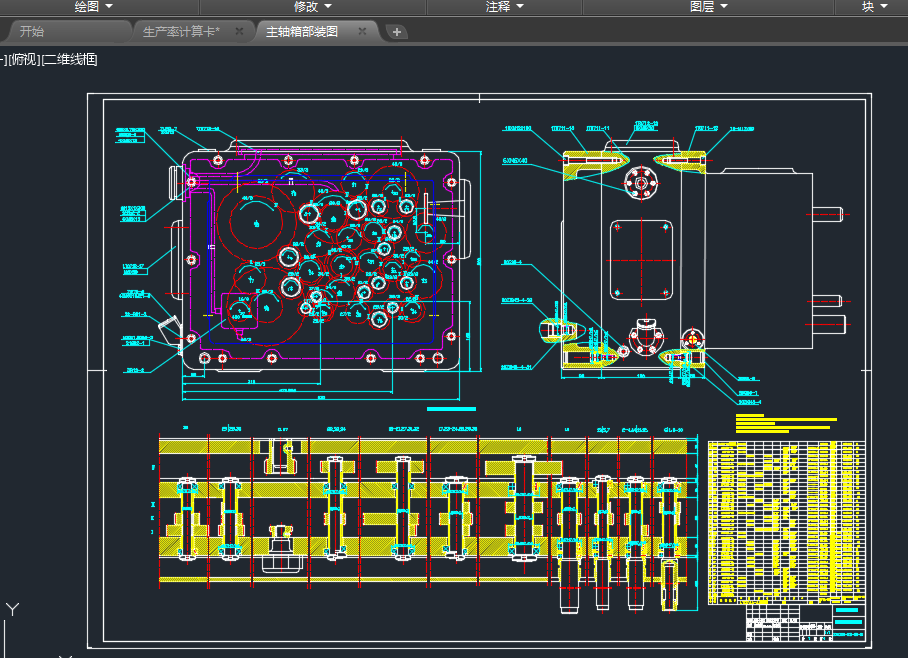Viewport: 908px width, 658px height.
Task: Click the 二维线框 visual style label
Action: (x=70, y=60)
